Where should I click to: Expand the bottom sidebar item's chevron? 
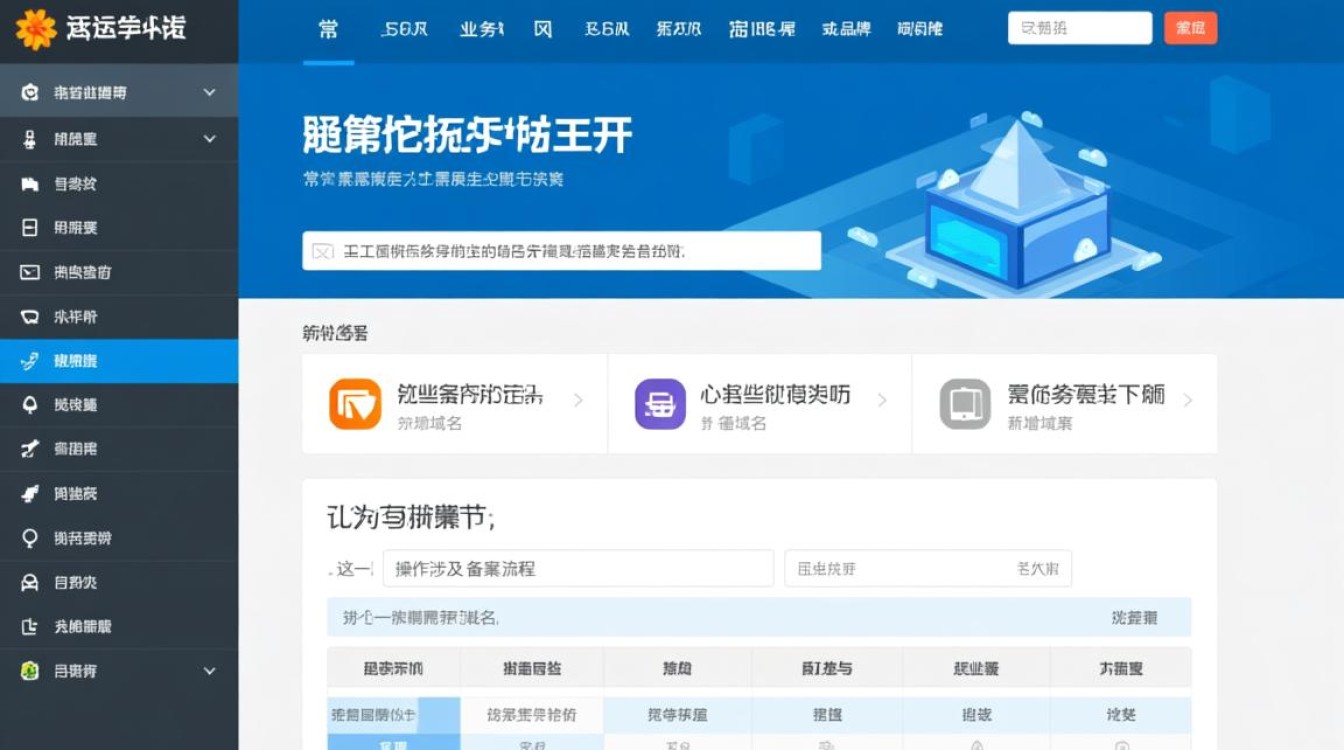pyautogui.click(x=209, y=671)
